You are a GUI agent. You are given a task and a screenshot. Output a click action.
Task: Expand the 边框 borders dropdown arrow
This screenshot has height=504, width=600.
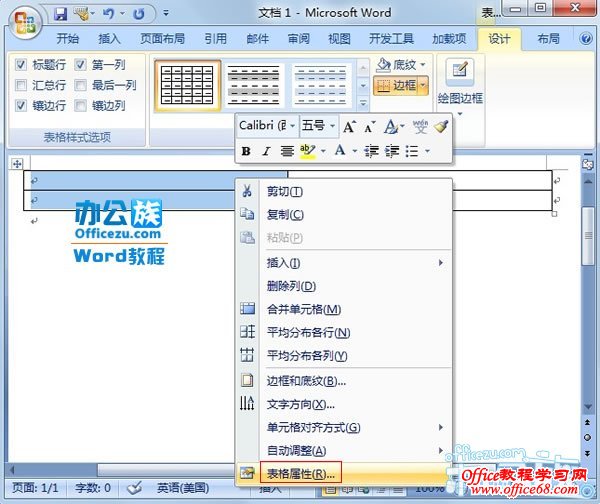click(x=424, y=86)
